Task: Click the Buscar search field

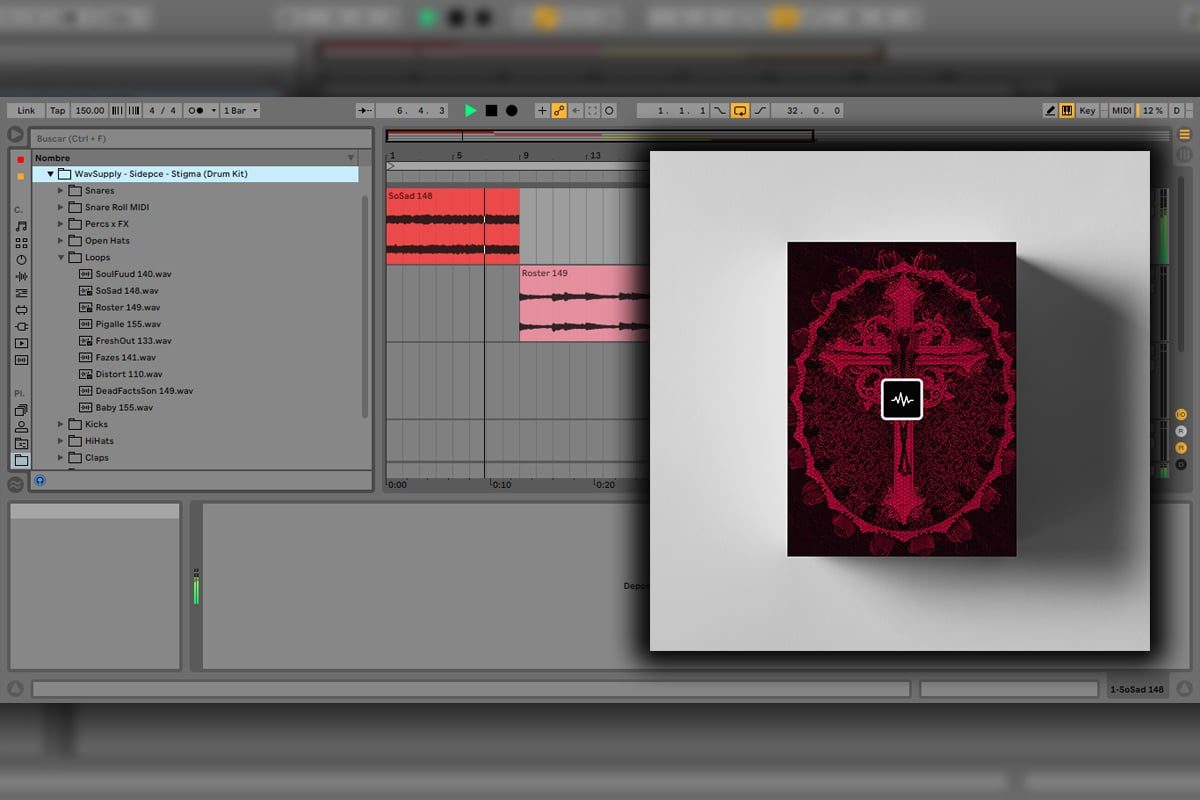Action: coord(201,138)
